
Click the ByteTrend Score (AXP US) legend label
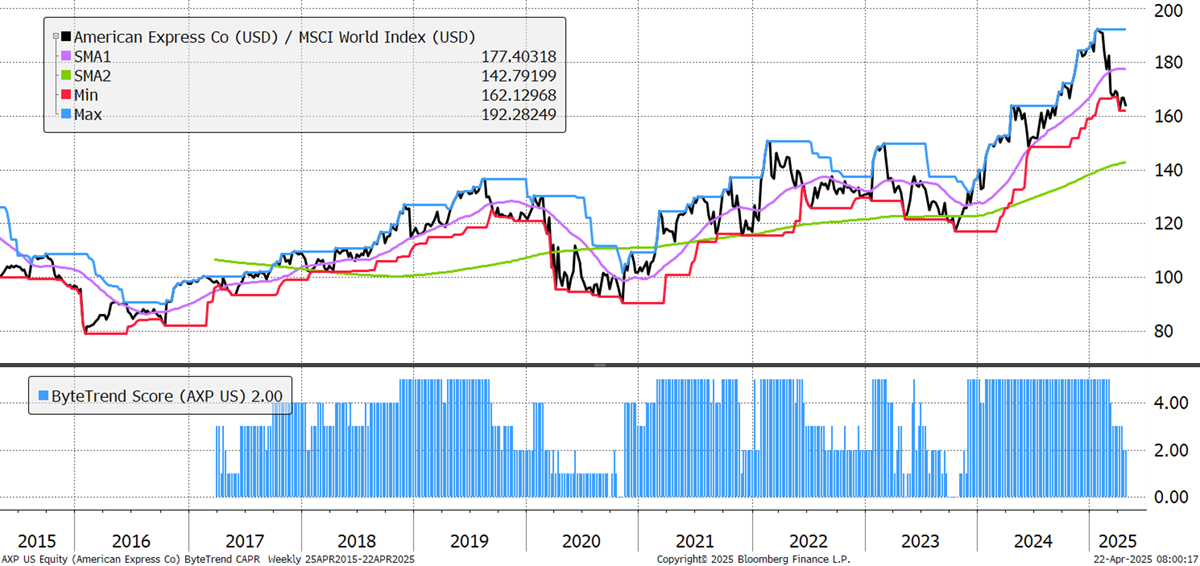point(146,395)
